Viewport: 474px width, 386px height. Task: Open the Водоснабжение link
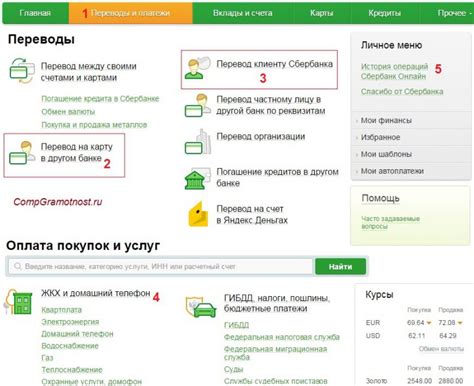(70, 346)
